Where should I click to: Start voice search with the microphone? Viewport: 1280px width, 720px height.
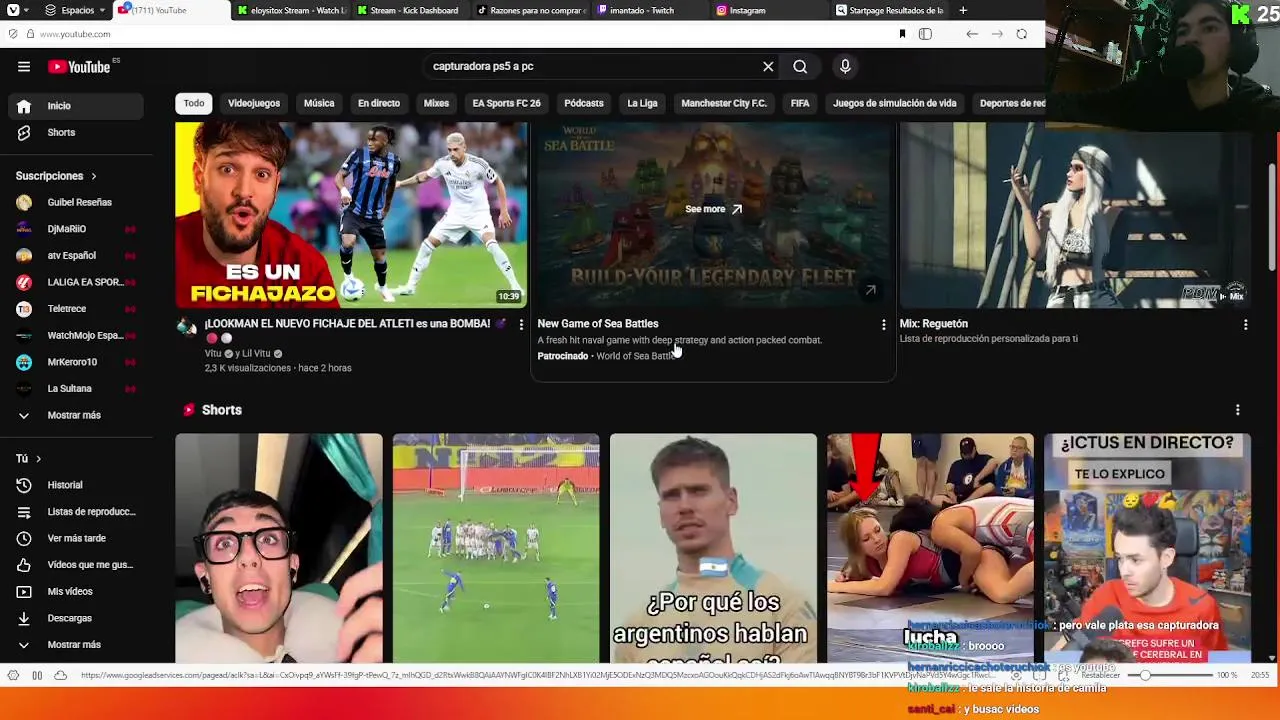pyautogui.click(x=845, y=67)
